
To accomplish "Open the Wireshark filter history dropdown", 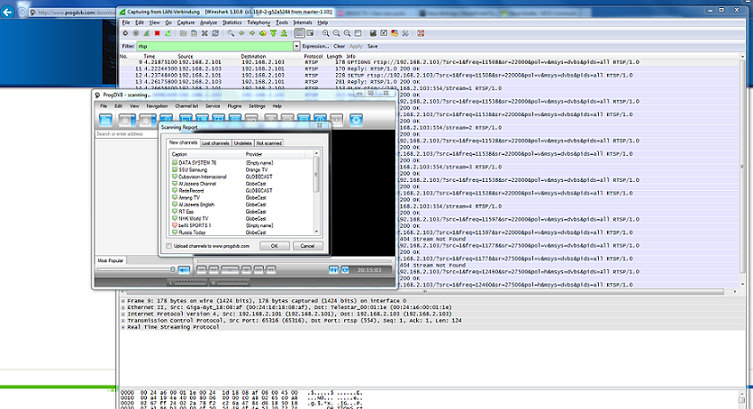I will (x=295, y=46).
